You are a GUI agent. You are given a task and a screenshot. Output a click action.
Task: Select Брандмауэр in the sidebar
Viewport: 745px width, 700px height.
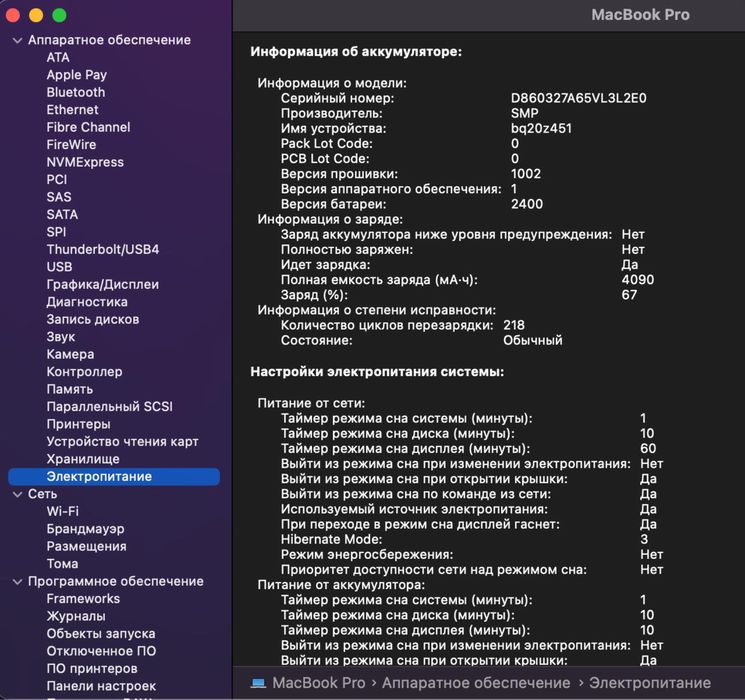tap(86, 529)
